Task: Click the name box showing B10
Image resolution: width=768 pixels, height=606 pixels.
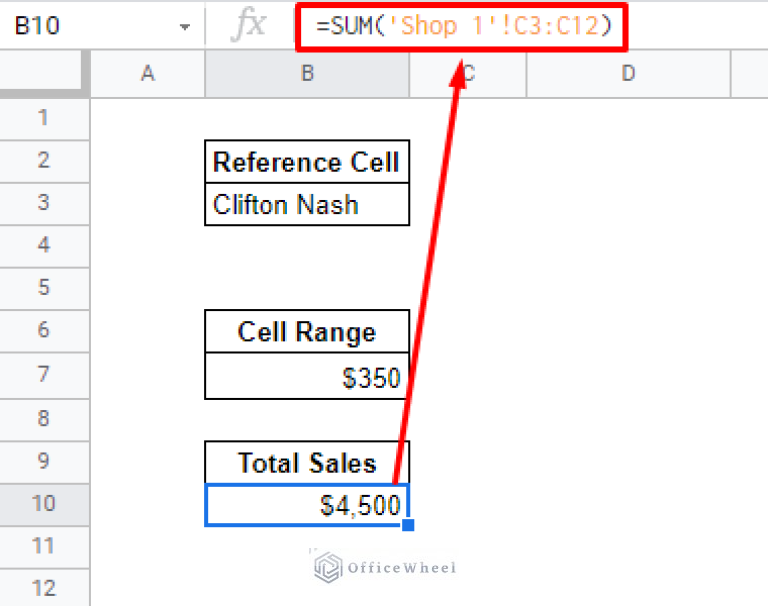Action: (x=80, y=27)
